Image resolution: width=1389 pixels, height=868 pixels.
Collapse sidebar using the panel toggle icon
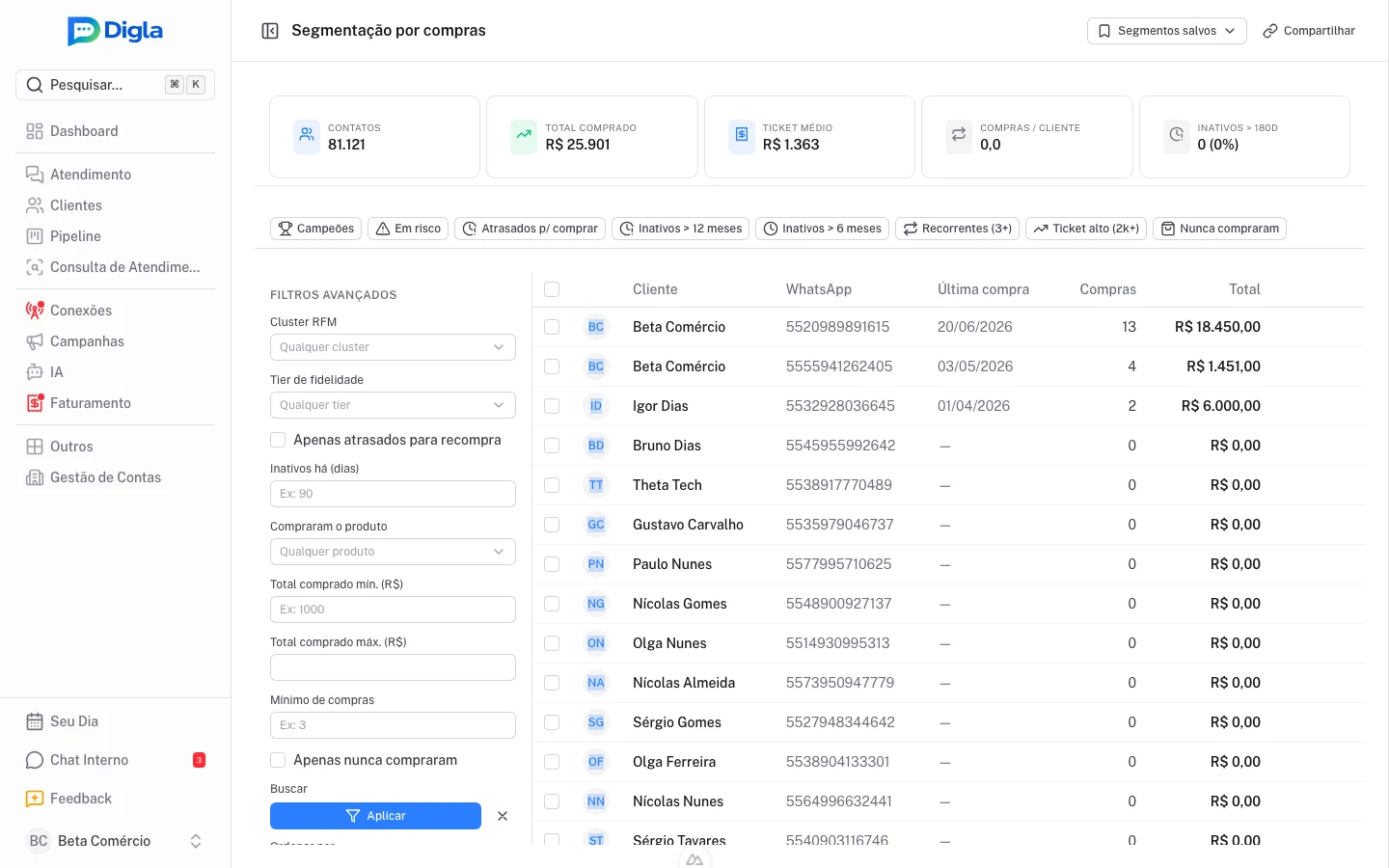[270, 31]
